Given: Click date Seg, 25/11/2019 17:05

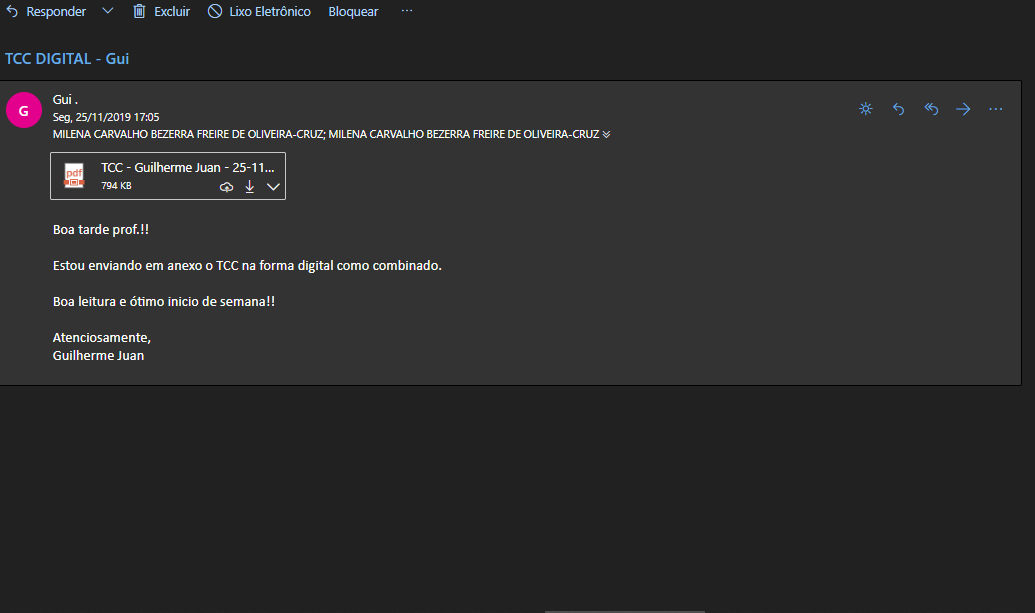Looking at the screenshot, I should point(106,117).
